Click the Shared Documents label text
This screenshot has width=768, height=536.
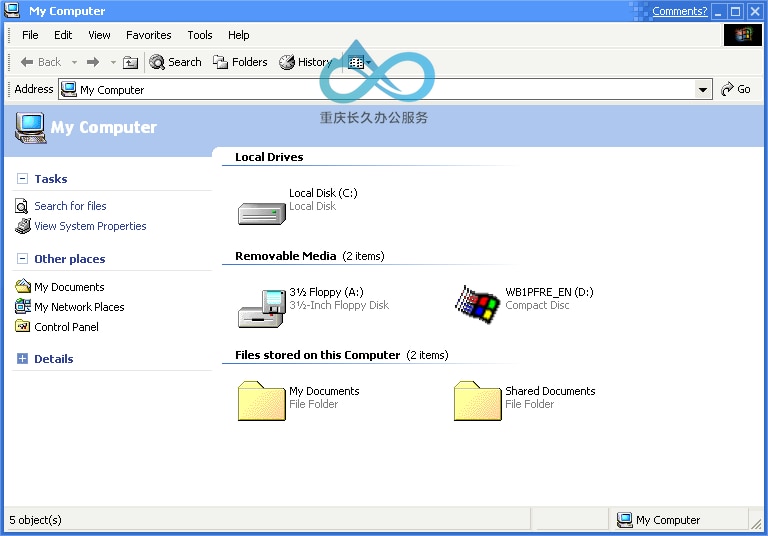pos(550,391)
